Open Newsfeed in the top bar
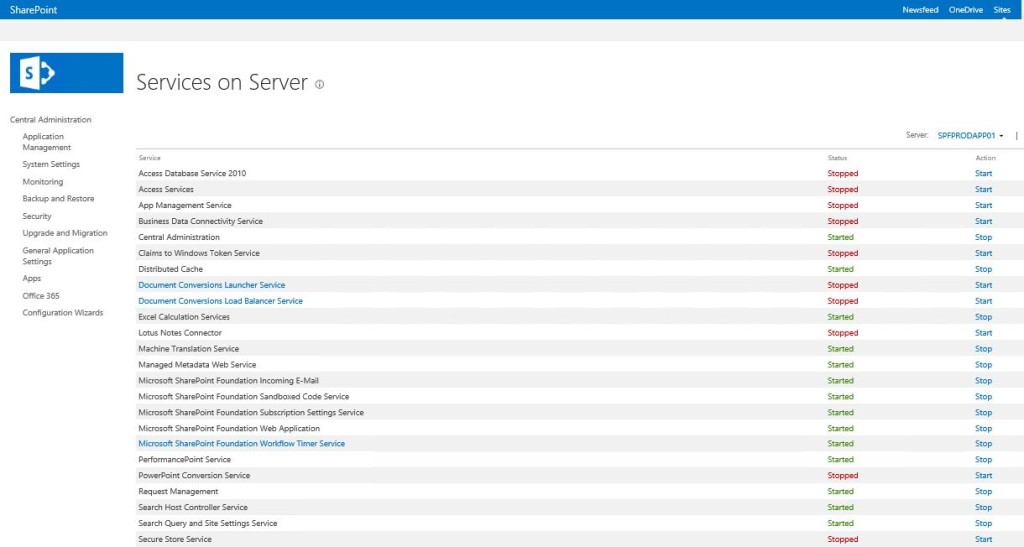The image size is (1024, 547). [920, 10]
